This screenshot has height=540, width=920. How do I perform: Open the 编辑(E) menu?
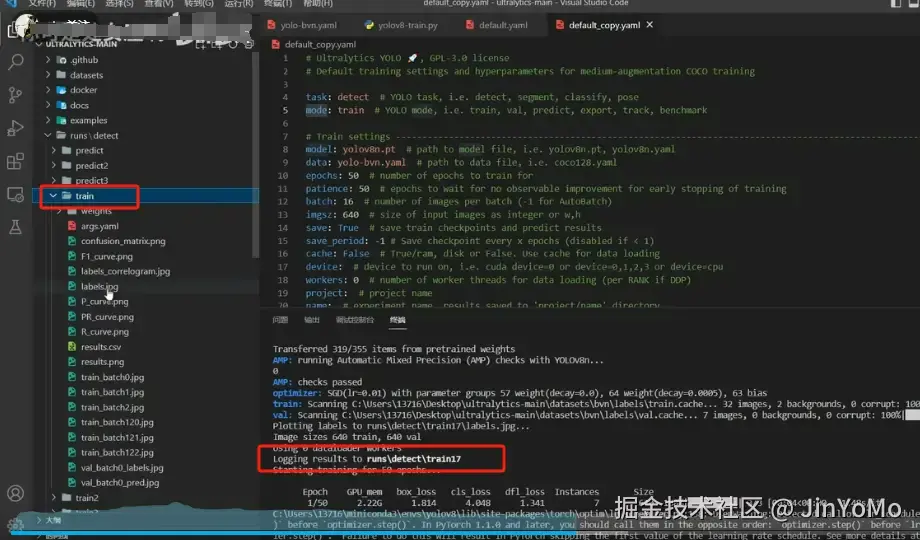tap(80, 4)
